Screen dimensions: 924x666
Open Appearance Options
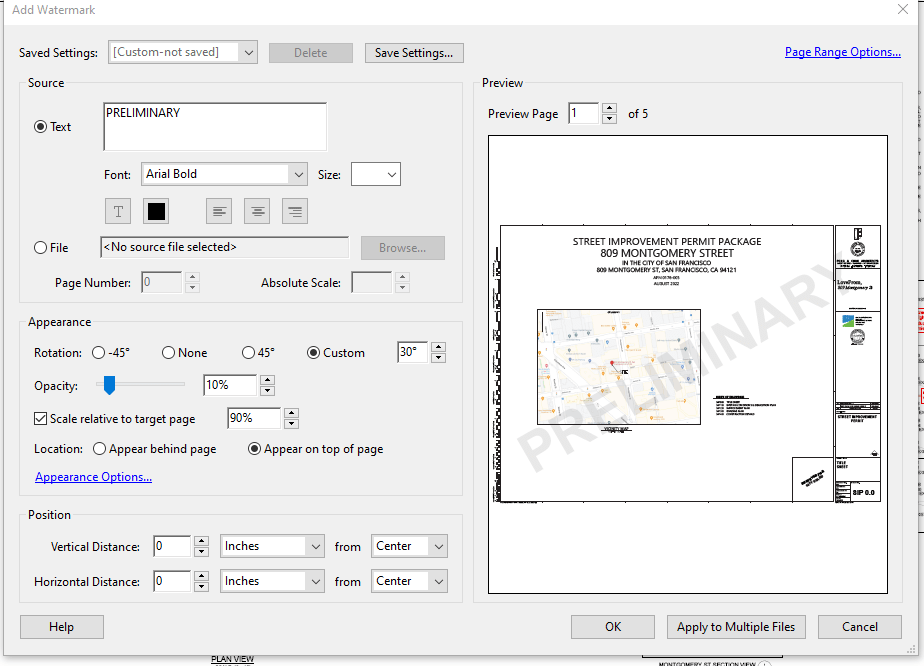click(x=93, y=477)
